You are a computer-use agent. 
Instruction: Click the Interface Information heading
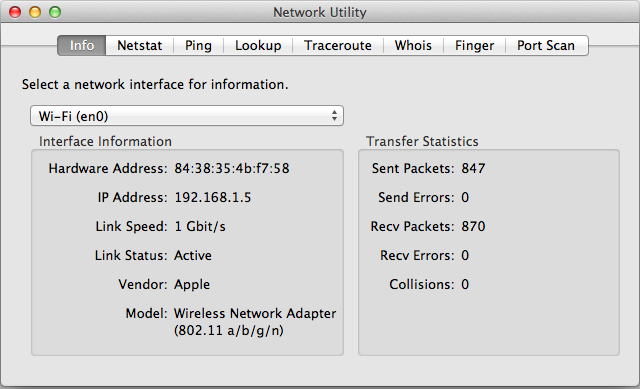(x=105, y=141)
